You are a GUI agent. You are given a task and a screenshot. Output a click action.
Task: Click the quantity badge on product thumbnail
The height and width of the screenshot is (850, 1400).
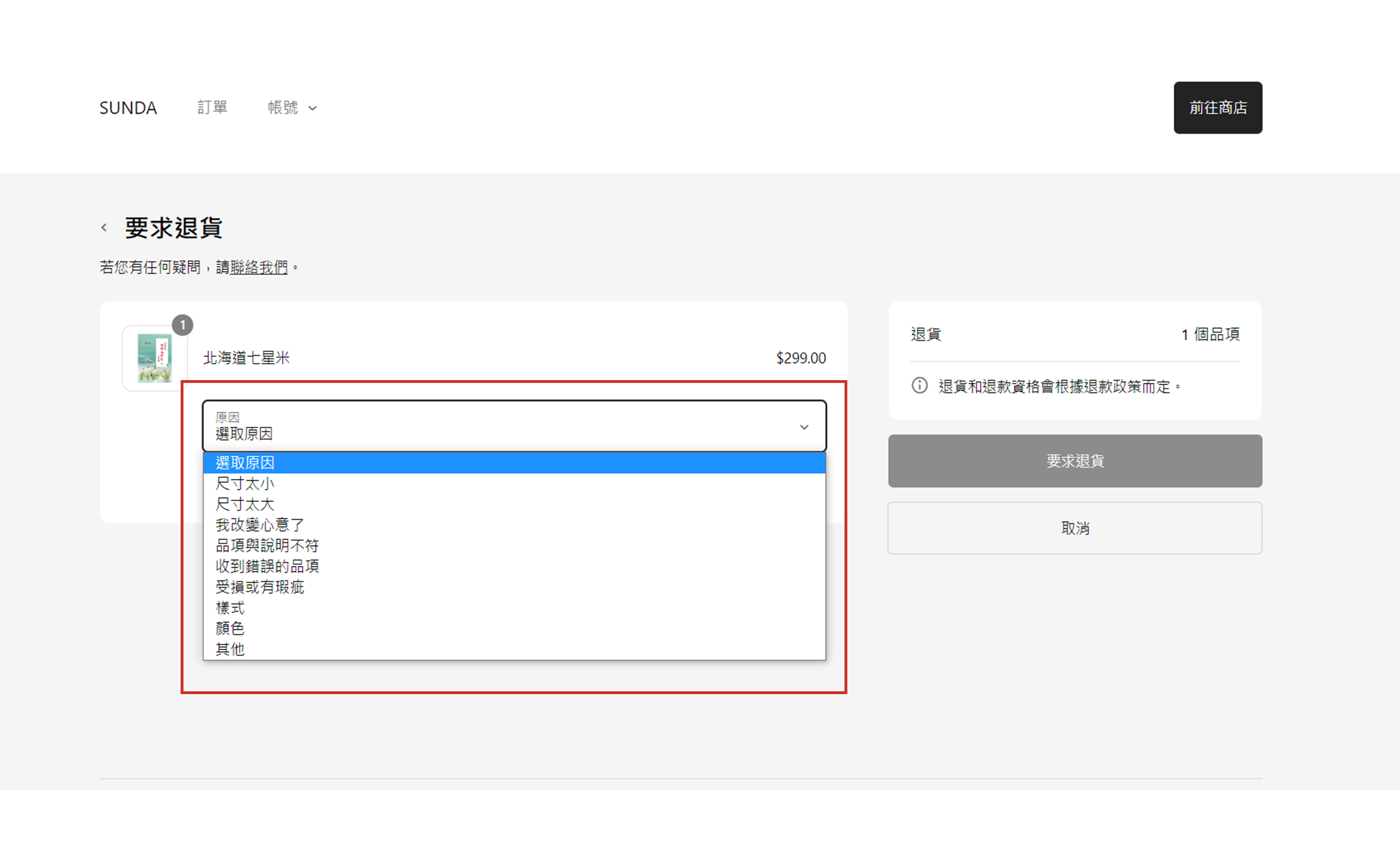(182, 325)
